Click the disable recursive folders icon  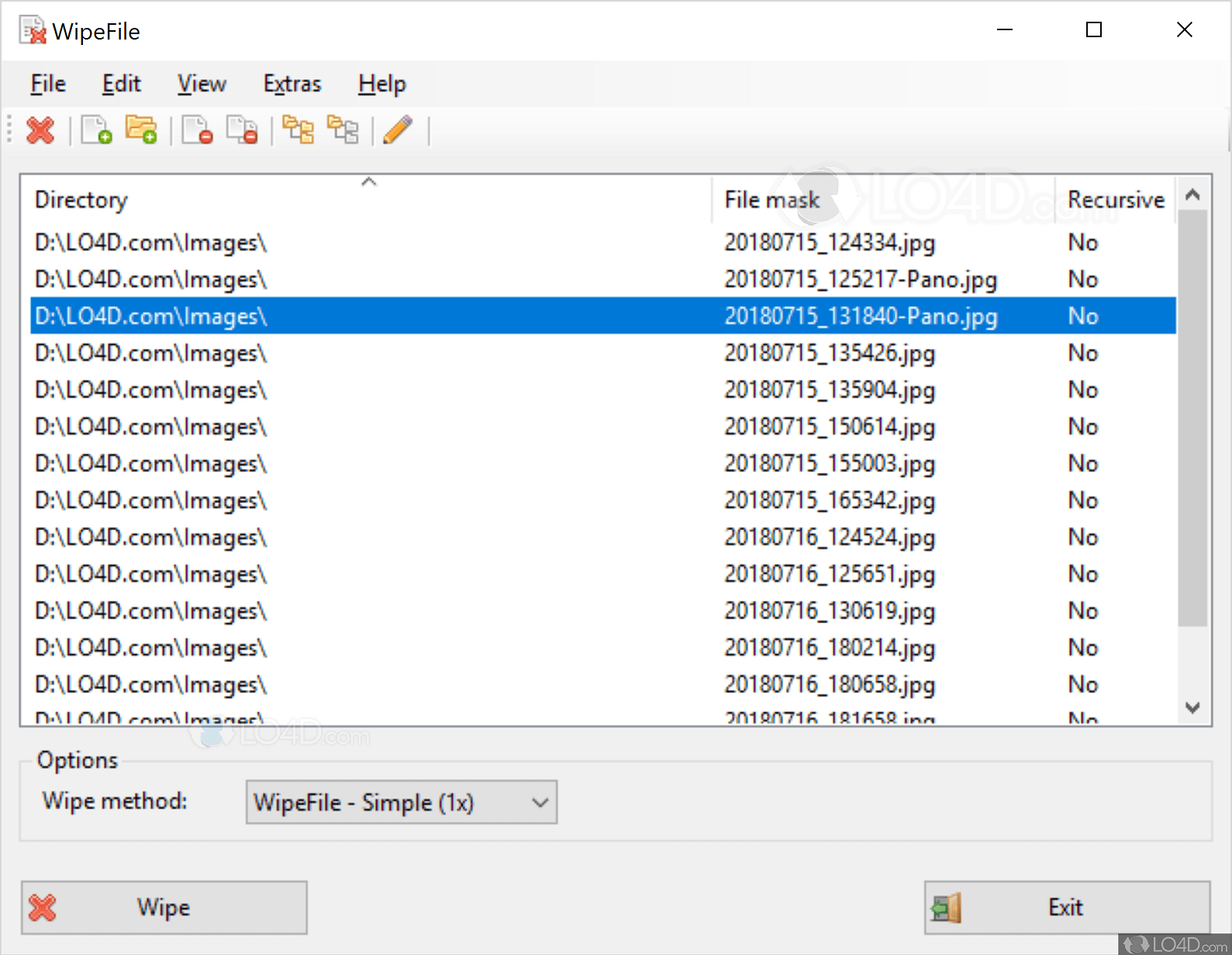(x=343, y=130)
